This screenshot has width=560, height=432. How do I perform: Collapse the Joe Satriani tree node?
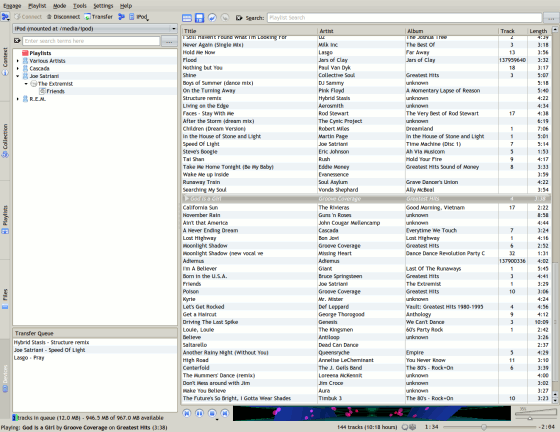coord(18,76)
